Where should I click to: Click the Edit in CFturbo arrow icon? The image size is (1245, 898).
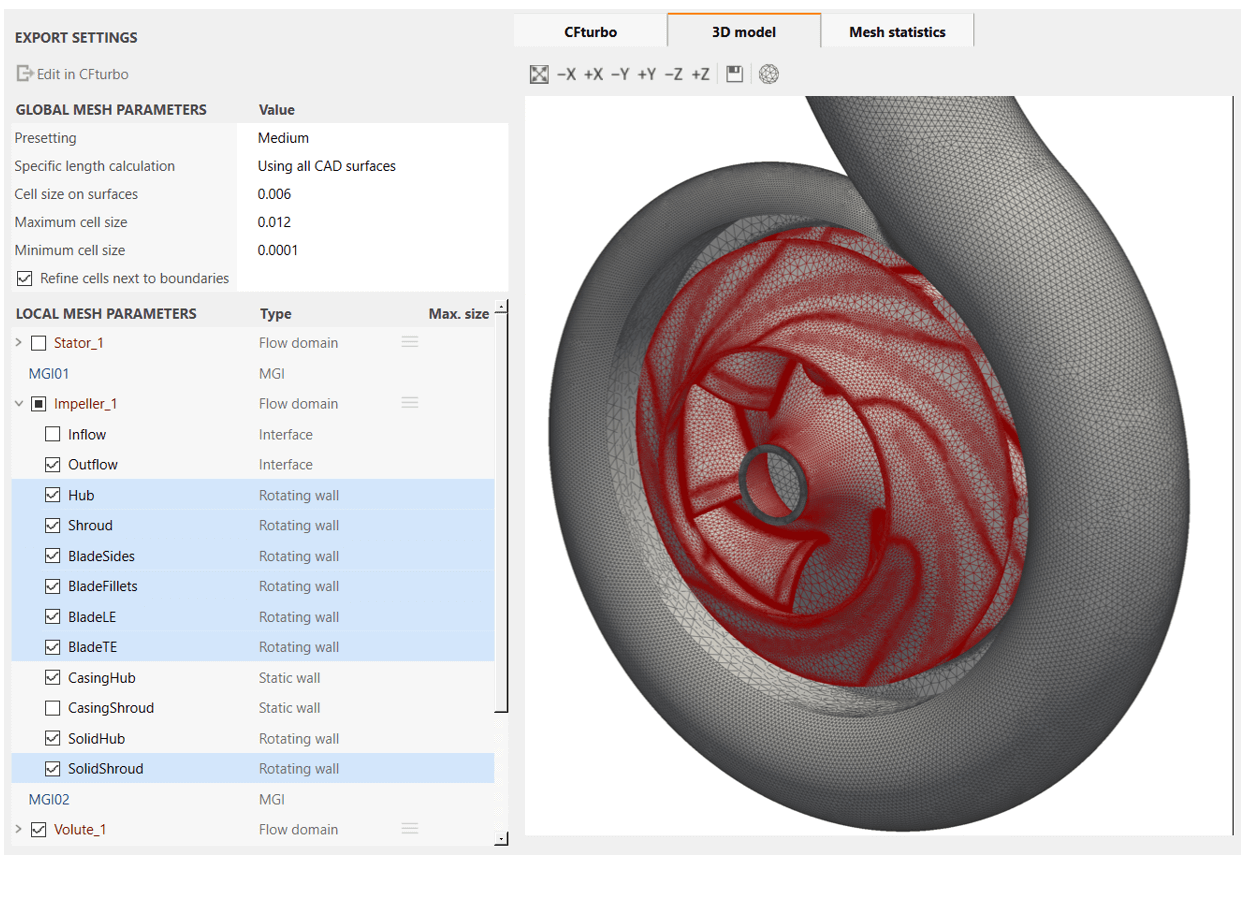pyautogui.click(x=25, y=74)
